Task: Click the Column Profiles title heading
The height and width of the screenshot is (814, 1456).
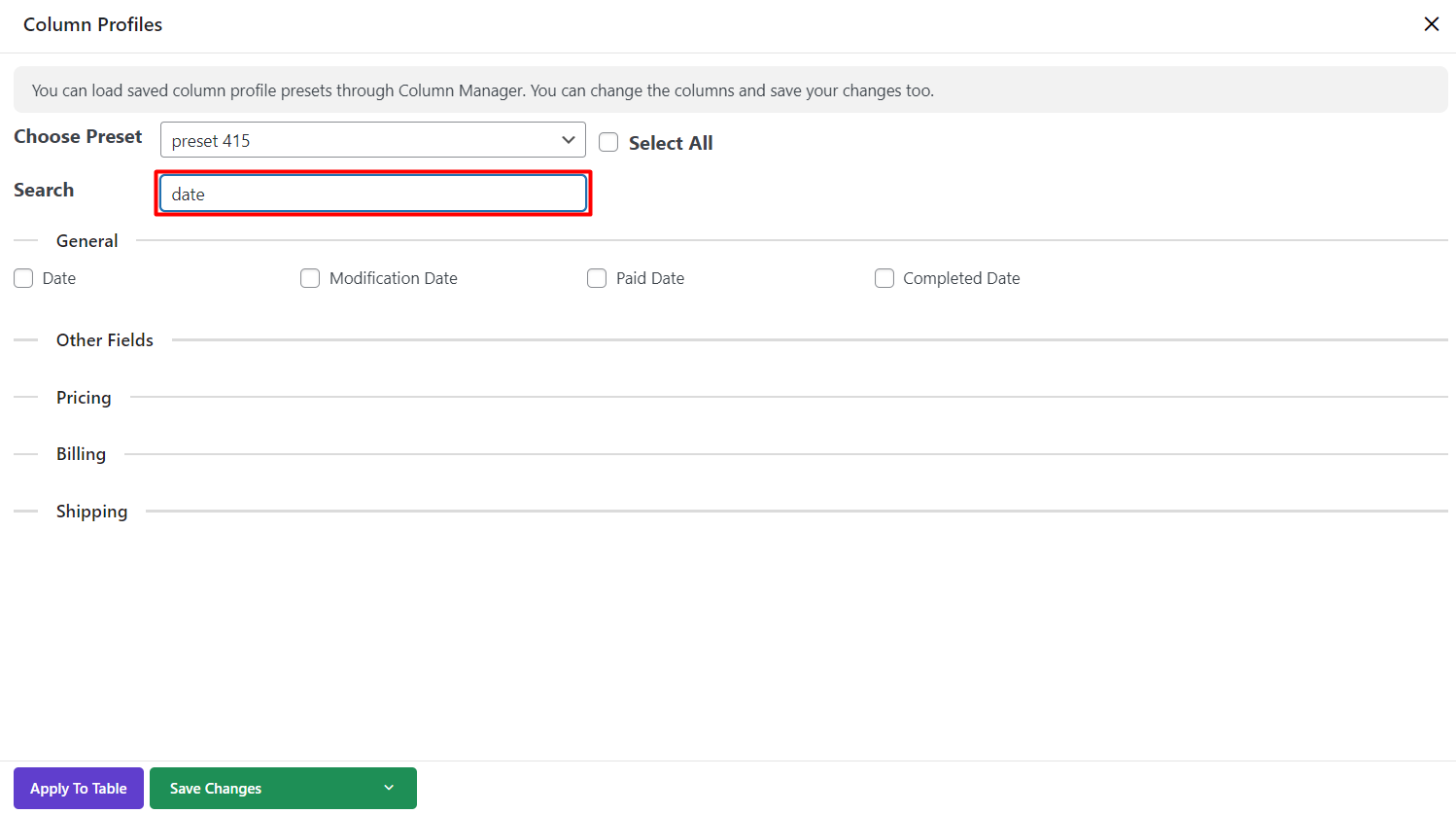Action: point(92,24)
